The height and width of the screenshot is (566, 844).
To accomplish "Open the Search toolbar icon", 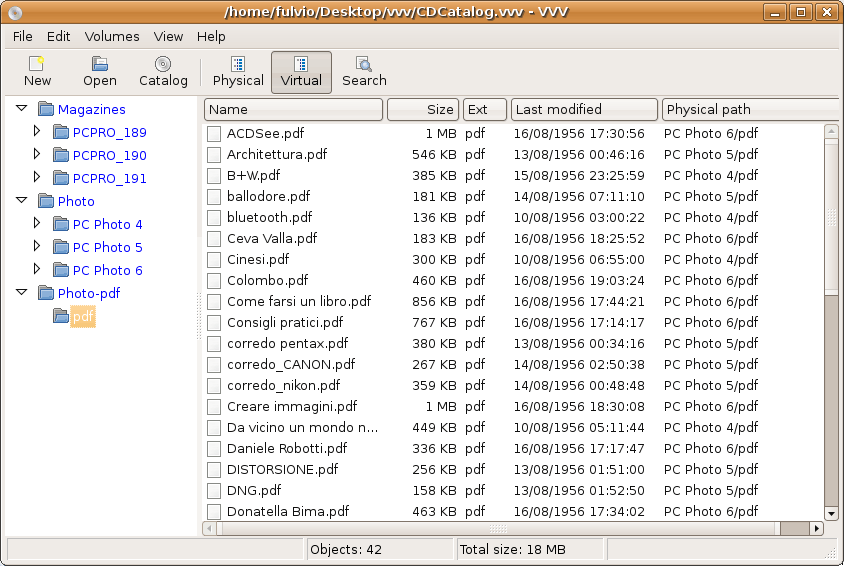I will coord(364,64).
